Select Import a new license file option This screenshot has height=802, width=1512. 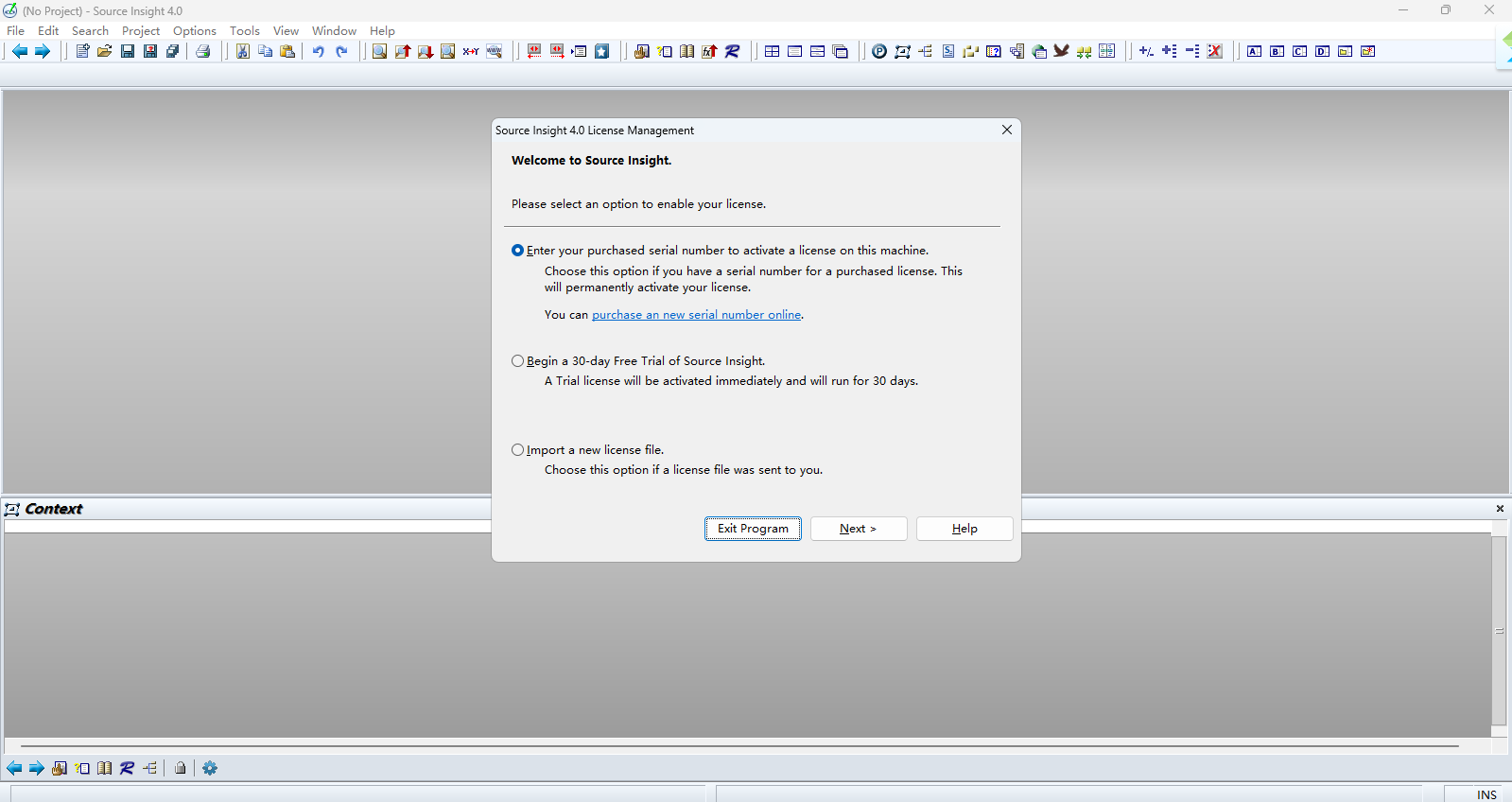[x=517, y=450]
